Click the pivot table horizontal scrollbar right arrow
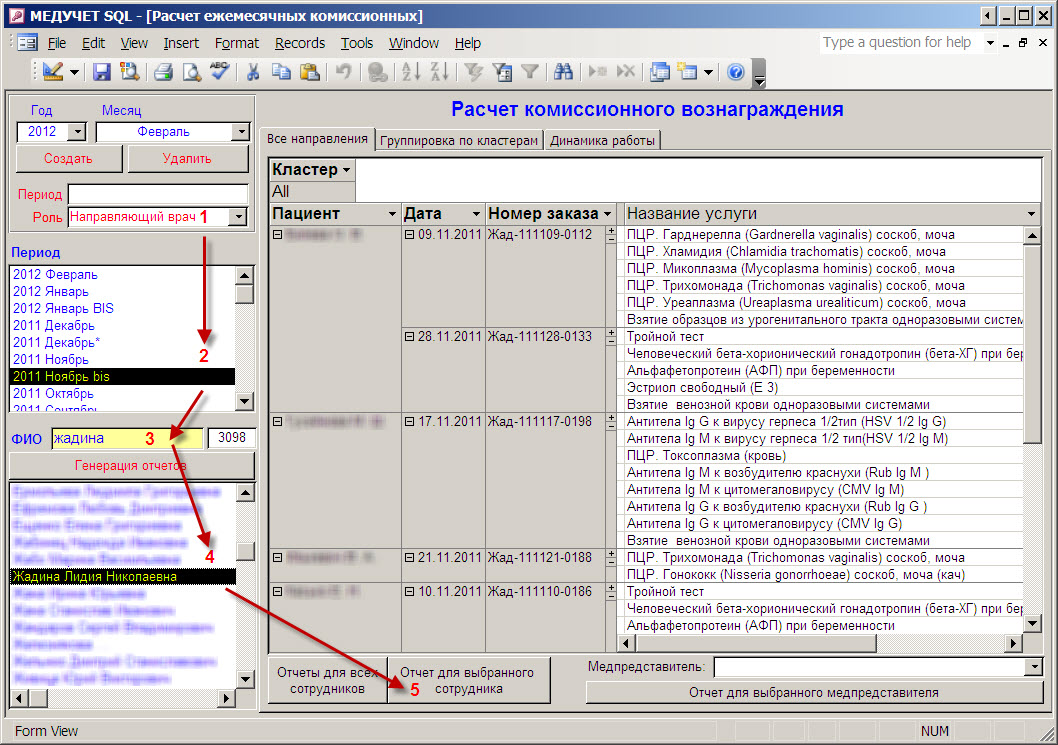 [x=1013, y=643]
